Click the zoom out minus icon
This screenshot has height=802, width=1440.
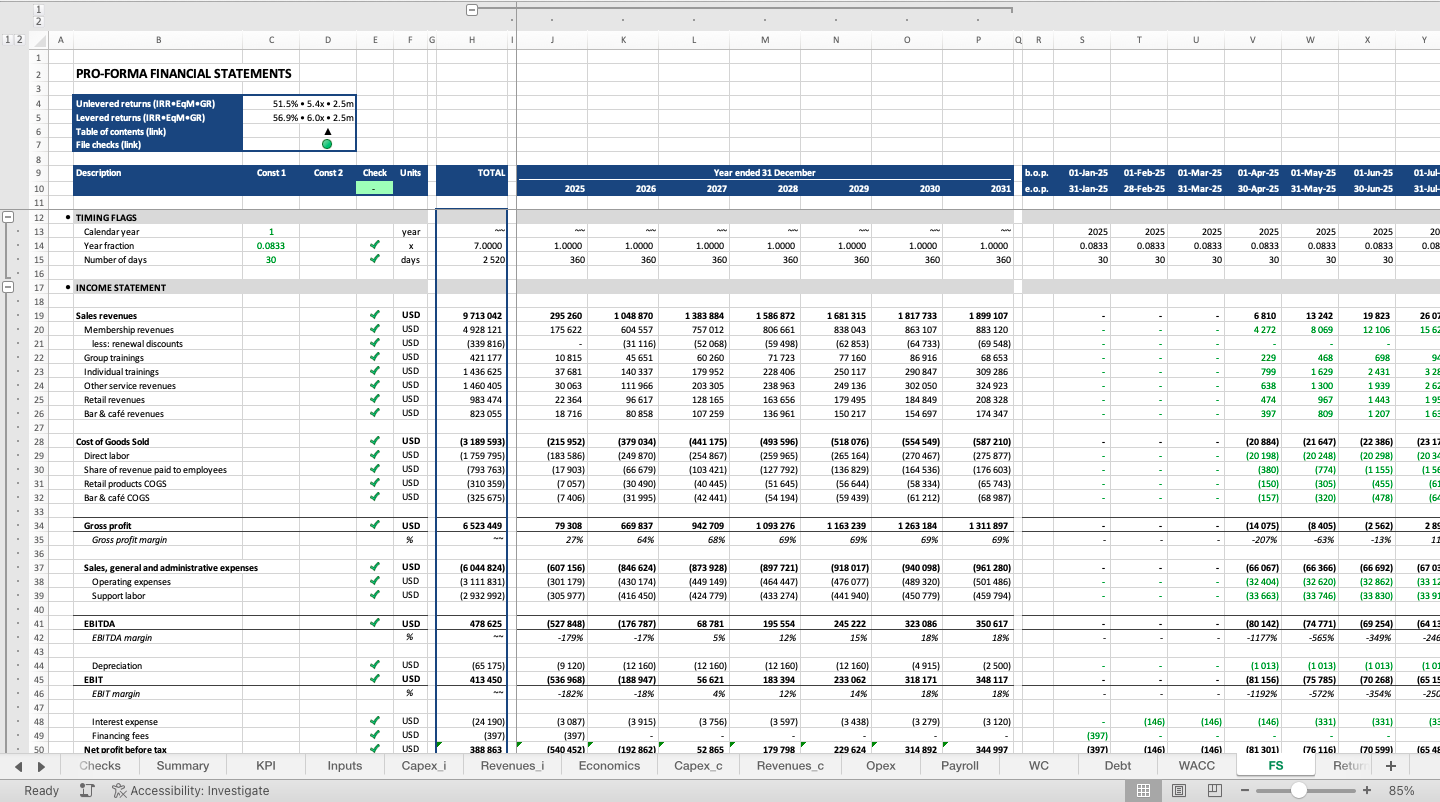[x=1244, y=790]
